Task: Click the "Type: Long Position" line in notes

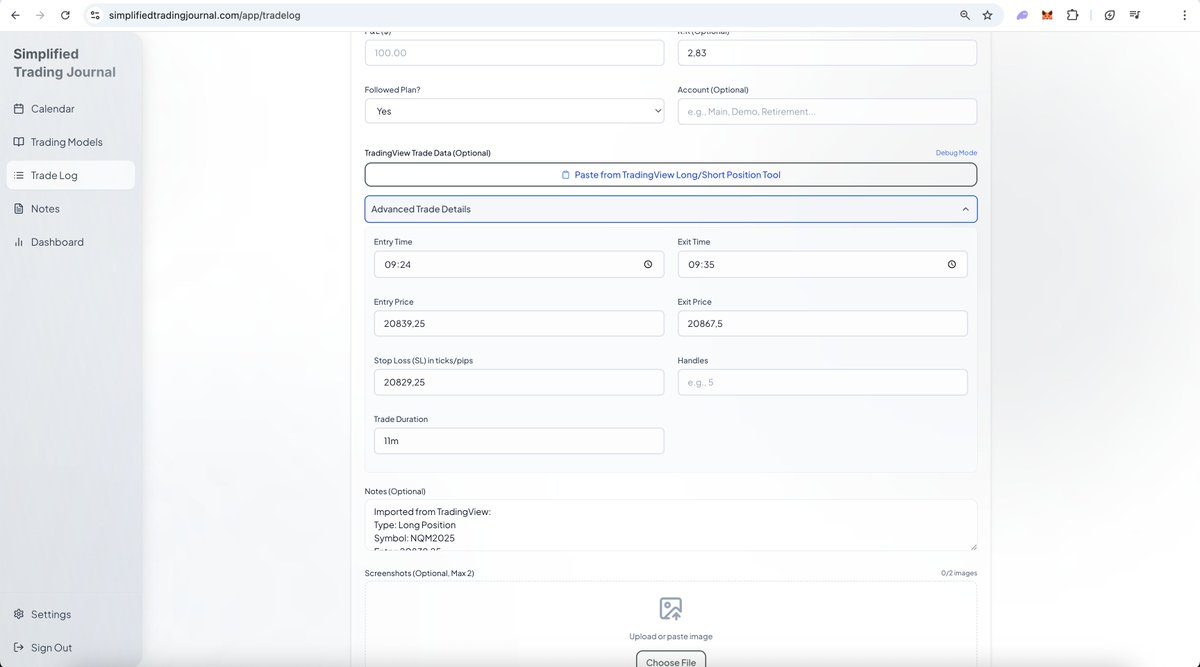Action: coord(415,525)
